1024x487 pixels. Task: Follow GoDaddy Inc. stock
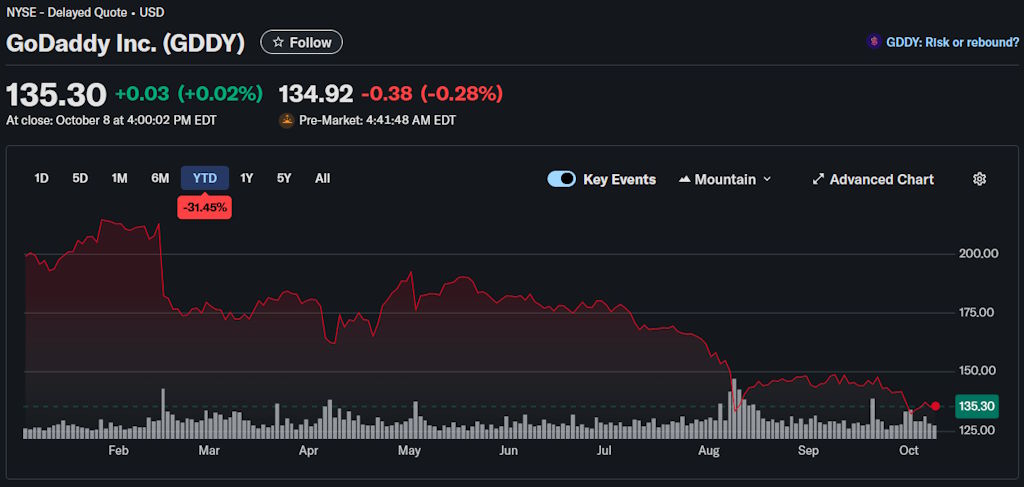301,43
